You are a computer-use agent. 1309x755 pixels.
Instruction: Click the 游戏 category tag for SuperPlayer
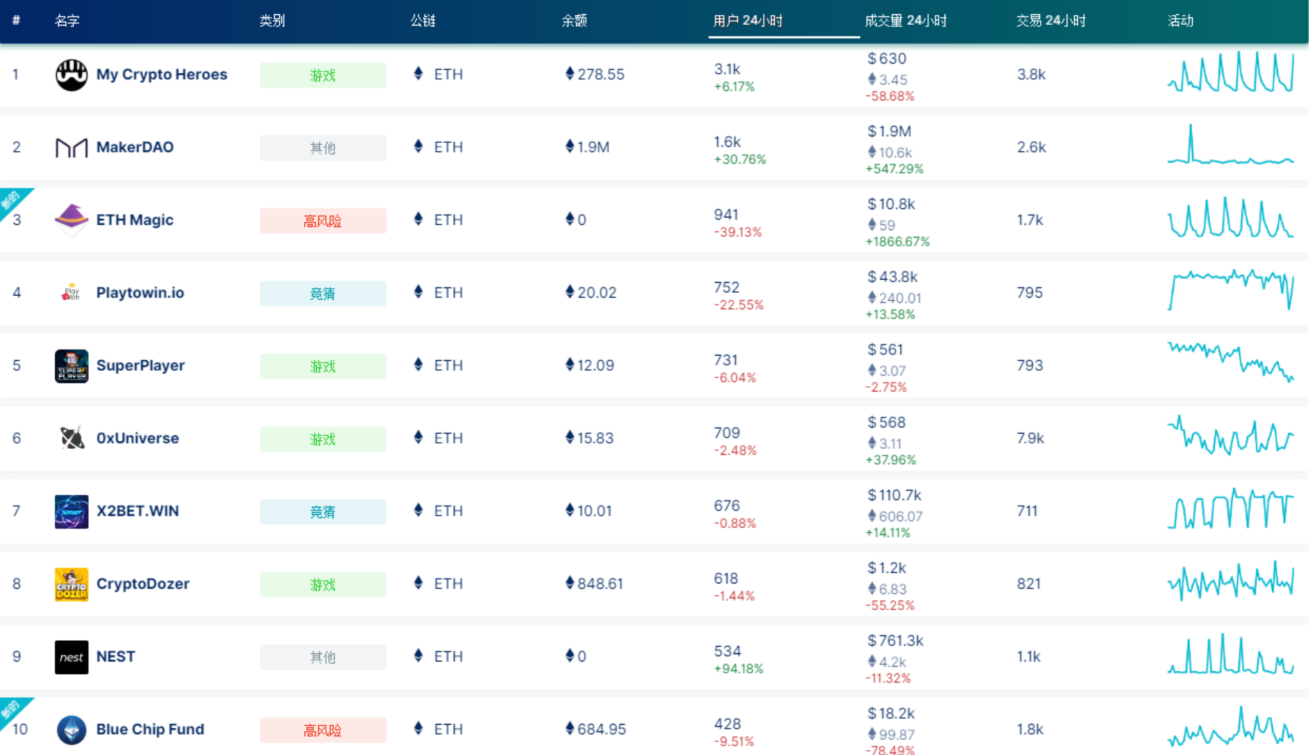(x=323, y=366)
